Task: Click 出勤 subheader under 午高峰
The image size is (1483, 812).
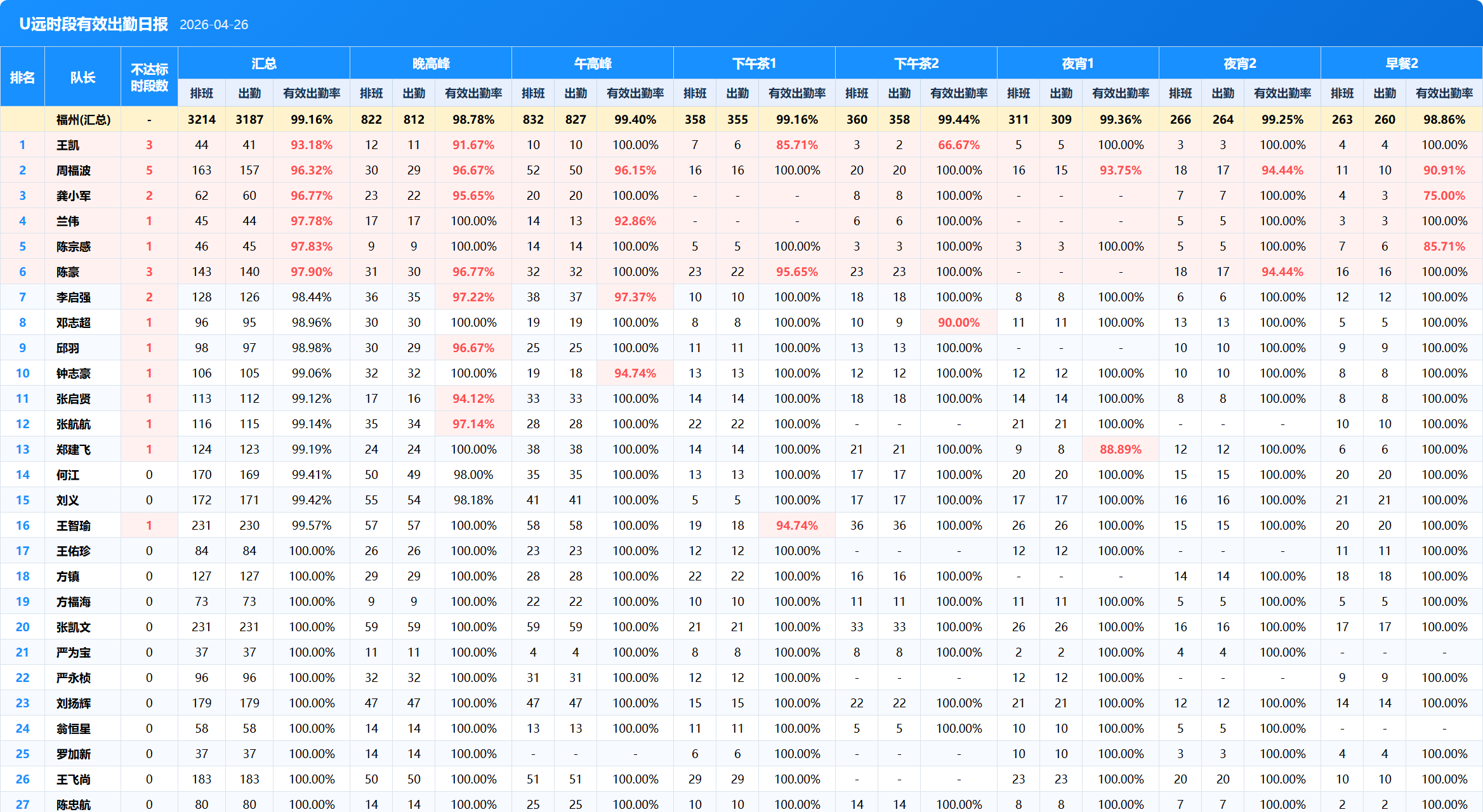Action: [576, 93]
